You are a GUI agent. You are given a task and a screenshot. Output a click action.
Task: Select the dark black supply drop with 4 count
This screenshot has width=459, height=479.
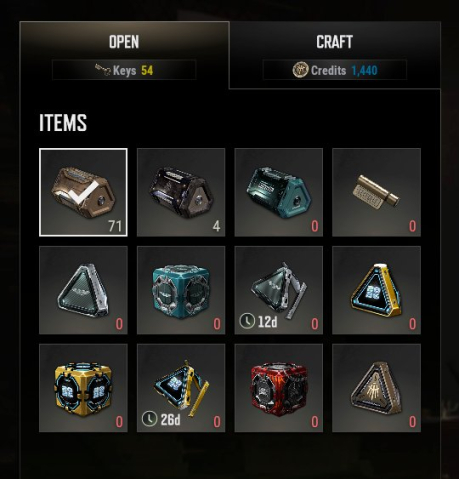(x=181, y=192)
